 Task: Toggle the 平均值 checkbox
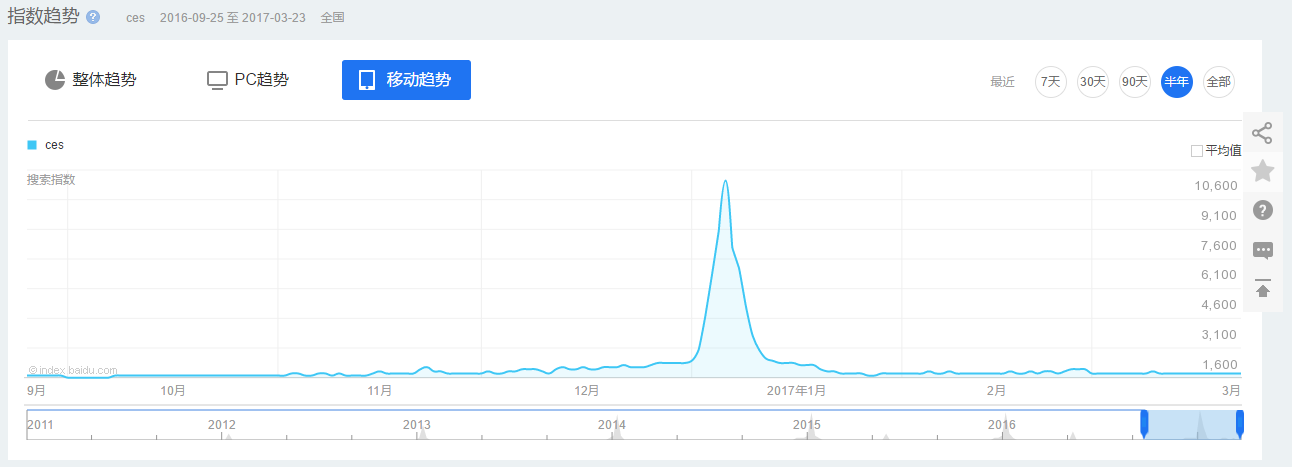[1196, 151]
